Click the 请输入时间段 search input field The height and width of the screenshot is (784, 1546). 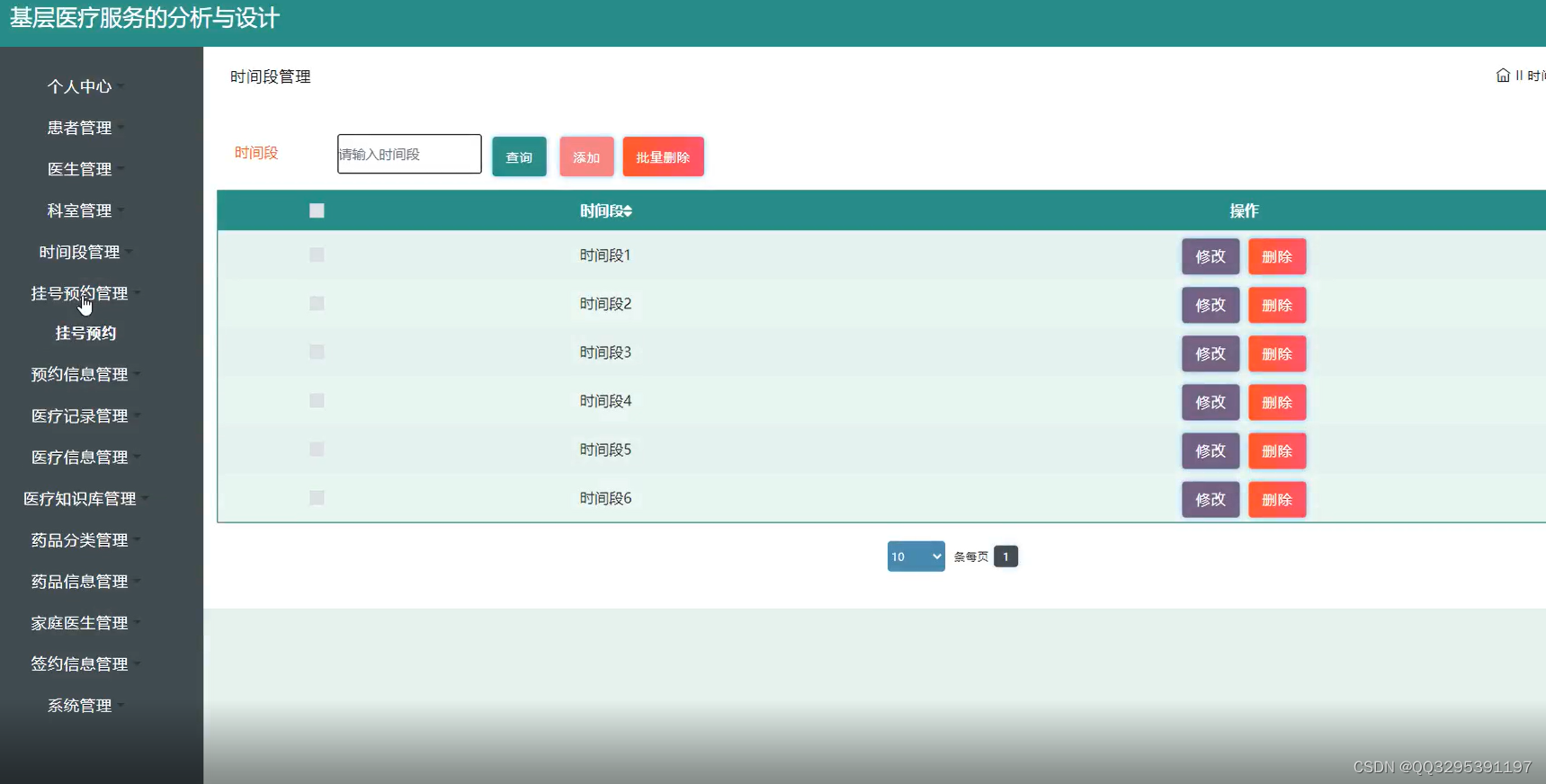coord(409,154)
